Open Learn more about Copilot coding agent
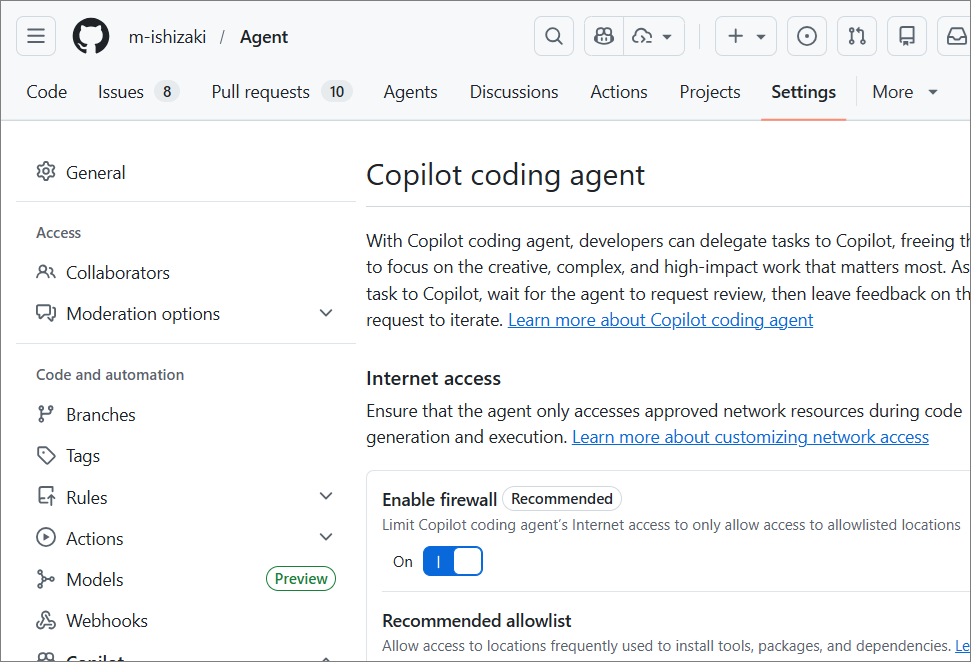 (661, 320)
